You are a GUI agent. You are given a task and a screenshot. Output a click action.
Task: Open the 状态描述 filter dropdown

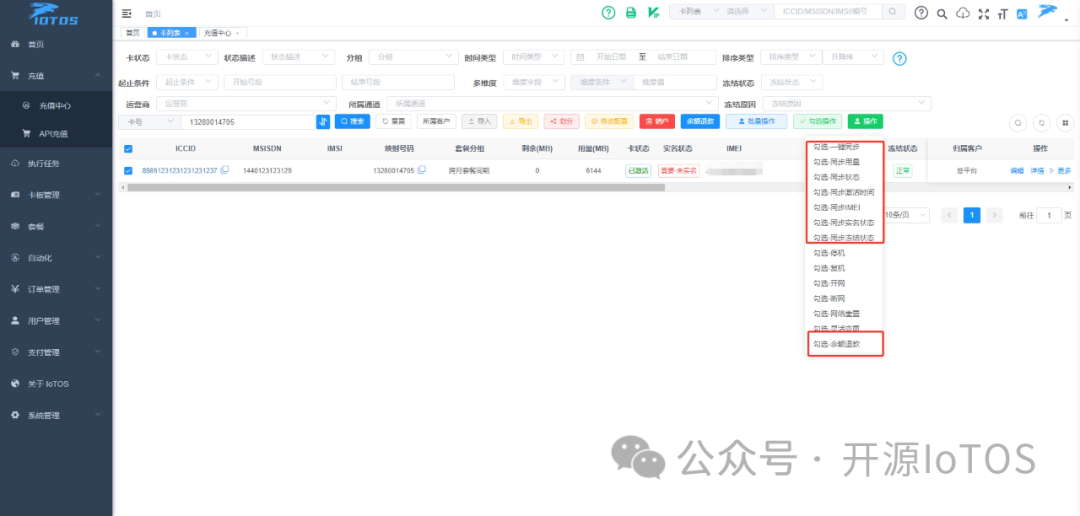[300, 57]
